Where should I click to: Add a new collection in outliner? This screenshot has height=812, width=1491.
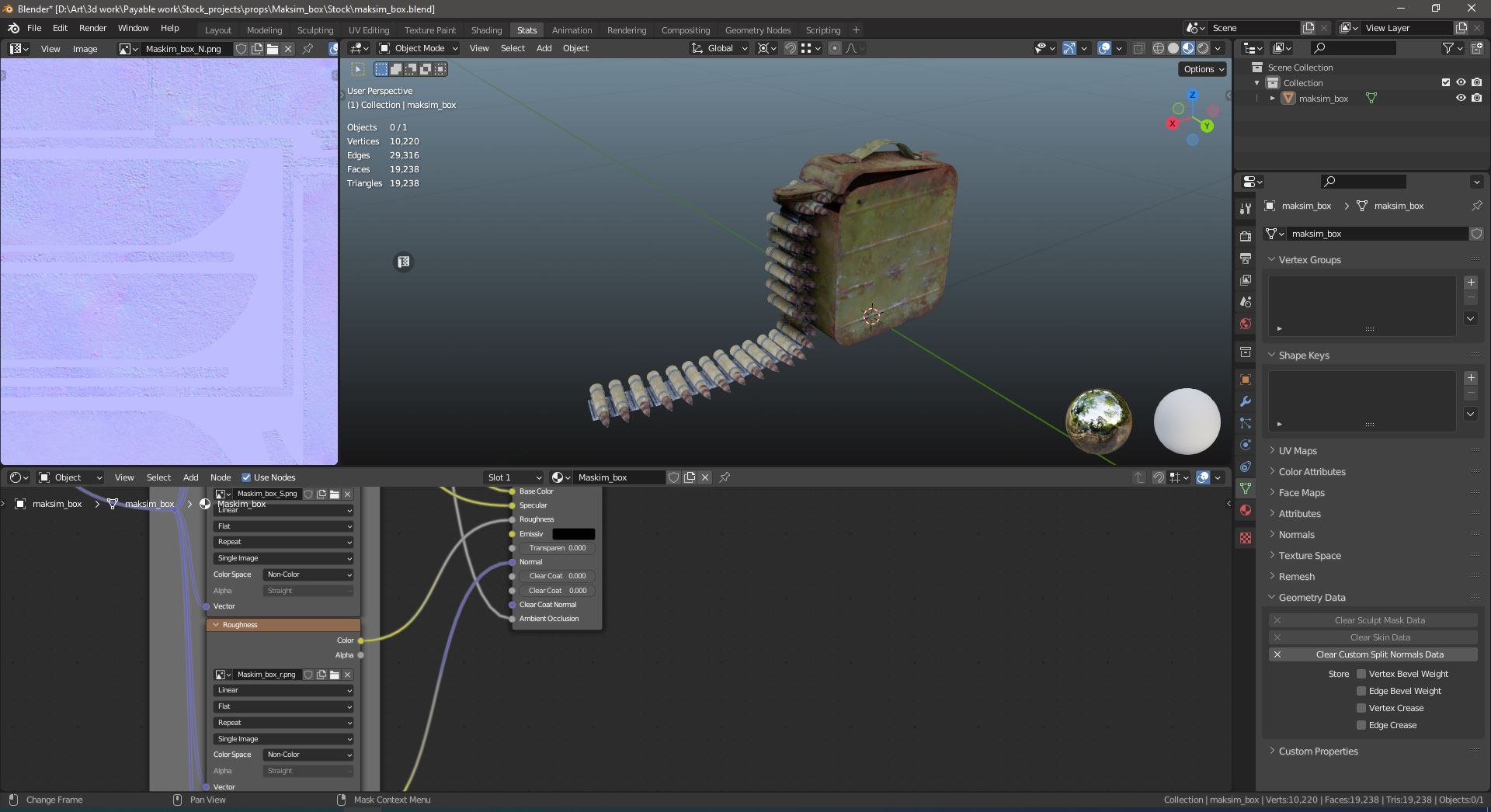pos(1476,48)
